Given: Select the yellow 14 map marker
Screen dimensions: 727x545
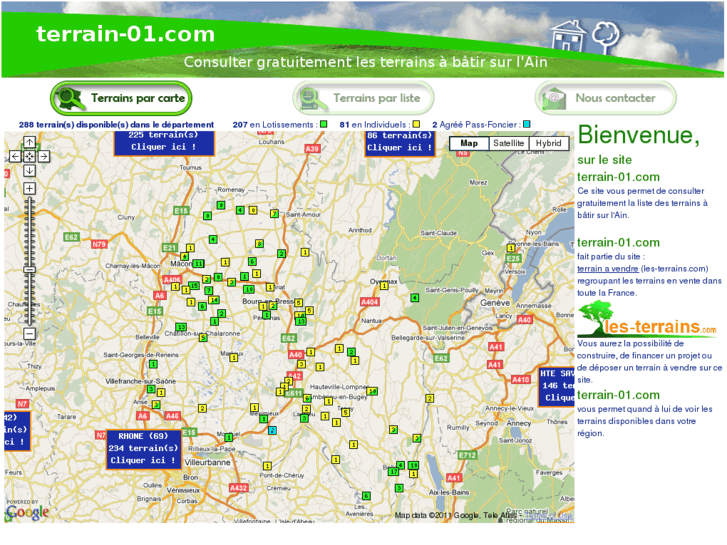Looking at the screenshot, I should [x=214, y=300].
